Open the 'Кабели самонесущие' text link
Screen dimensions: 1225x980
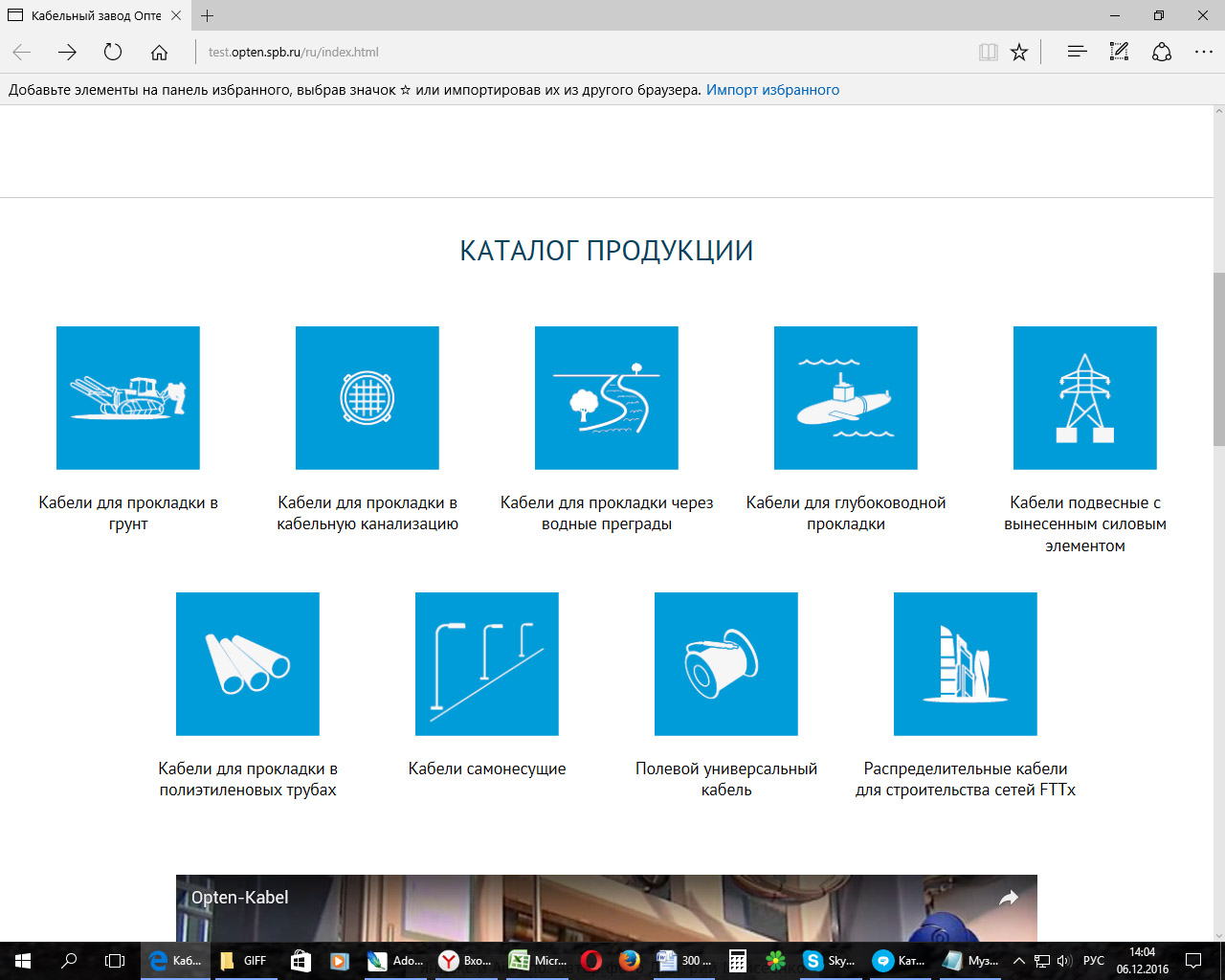pos(487,768)
